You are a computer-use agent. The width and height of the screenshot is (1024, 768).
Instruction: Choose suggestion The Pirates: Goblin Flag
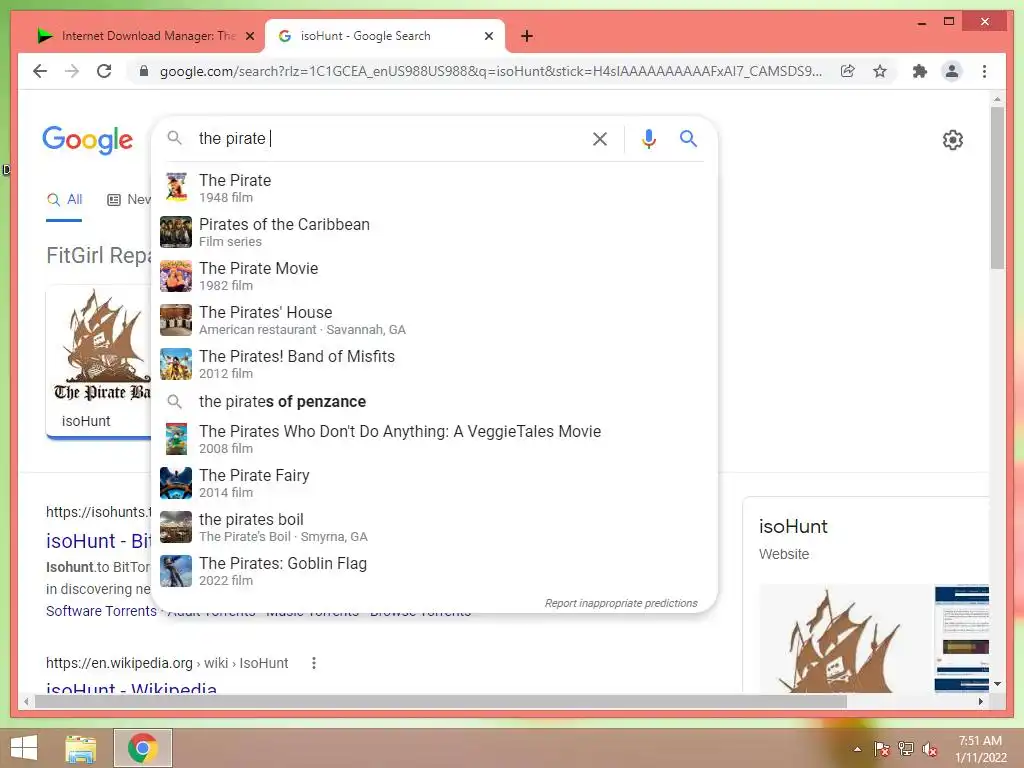[x=434, y=571]
